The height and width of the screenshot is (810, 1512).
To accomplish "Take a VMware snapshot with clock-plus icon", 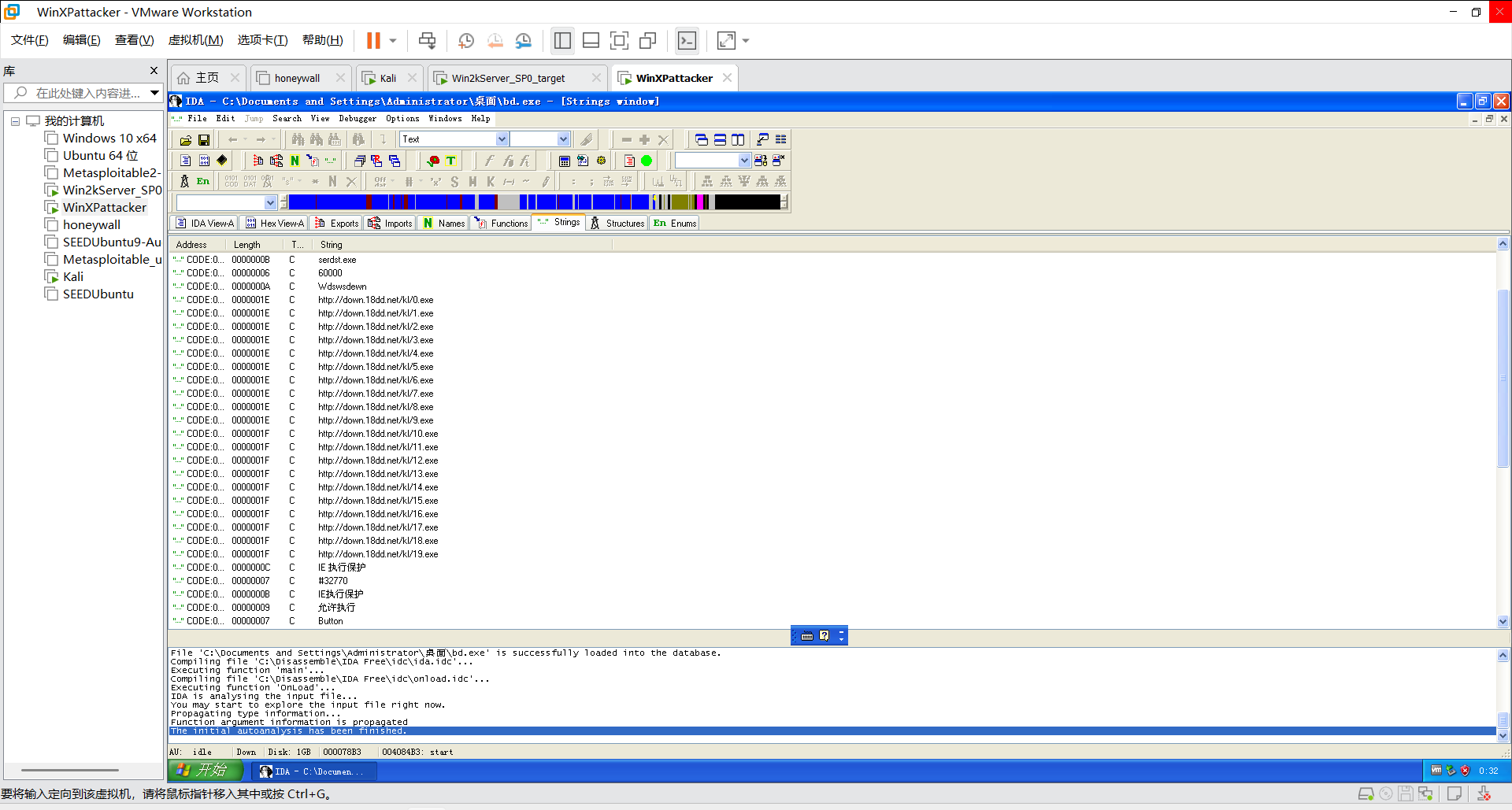I will [x=466, y=40].
